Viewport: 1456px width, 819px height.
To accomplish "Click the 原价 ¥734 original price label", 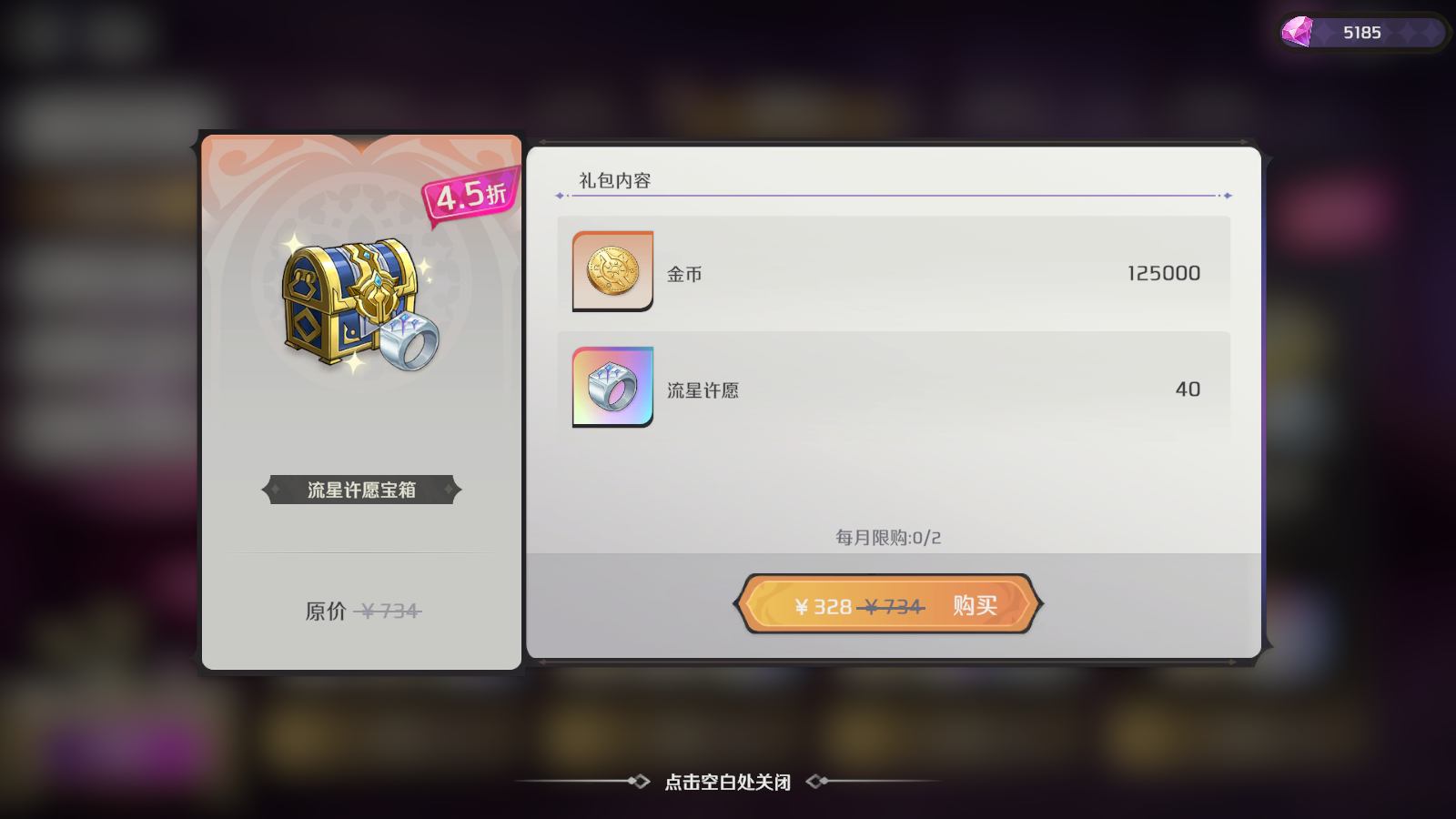I will 363,611.
